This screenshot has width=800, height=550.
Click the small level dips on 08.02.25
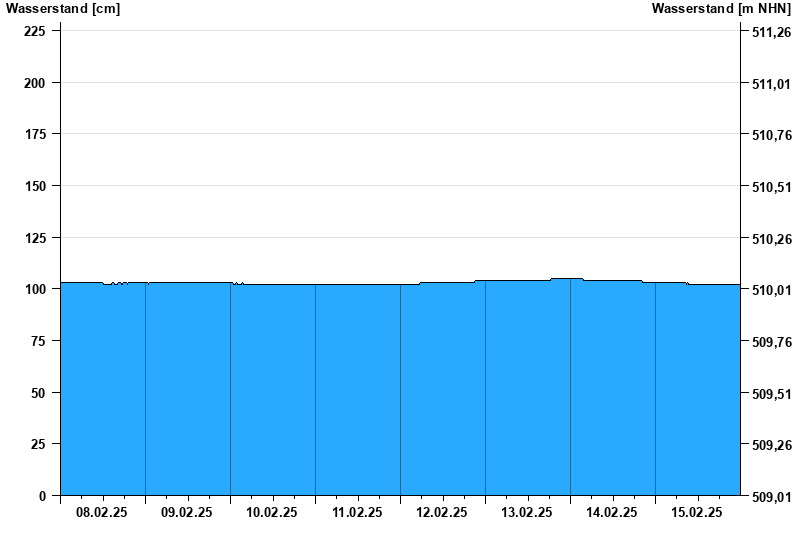(115, 284)
